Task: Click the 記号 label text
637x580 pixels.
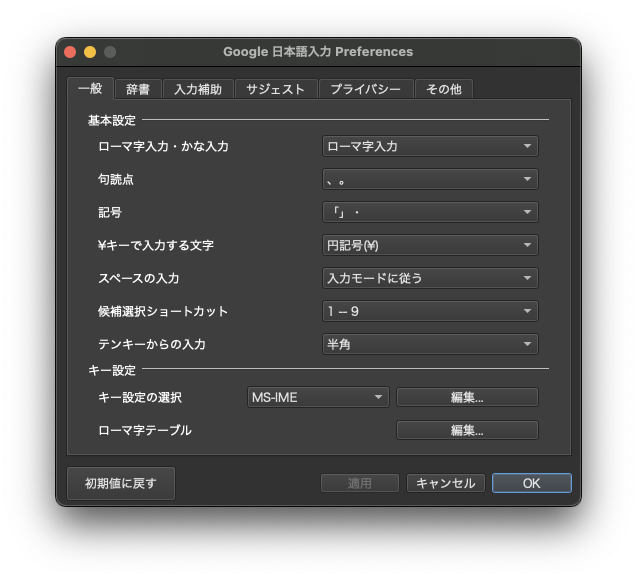Action: click(110, 212)
